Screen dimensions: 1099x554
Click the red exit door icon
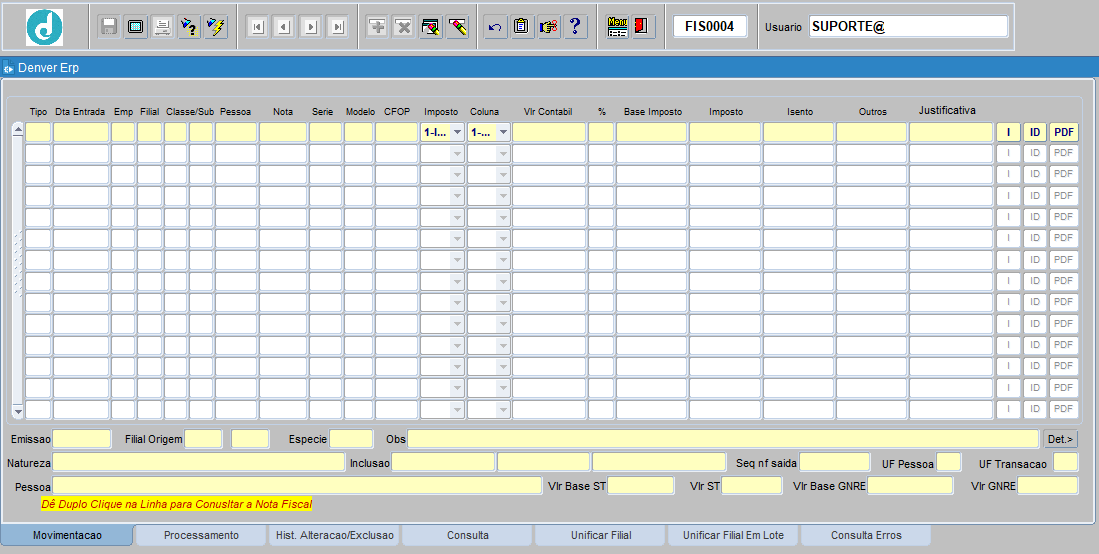click(643, 27)
